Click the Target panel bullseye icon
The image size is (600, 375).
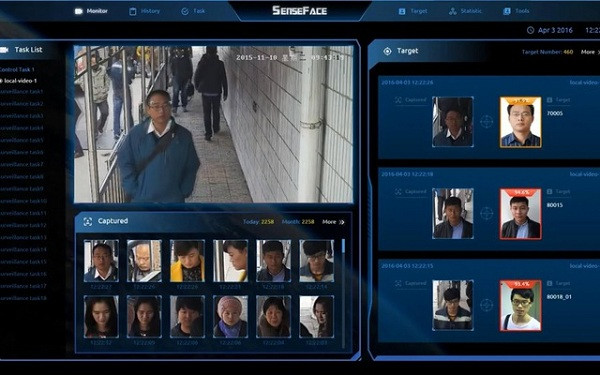coord(387,51)
